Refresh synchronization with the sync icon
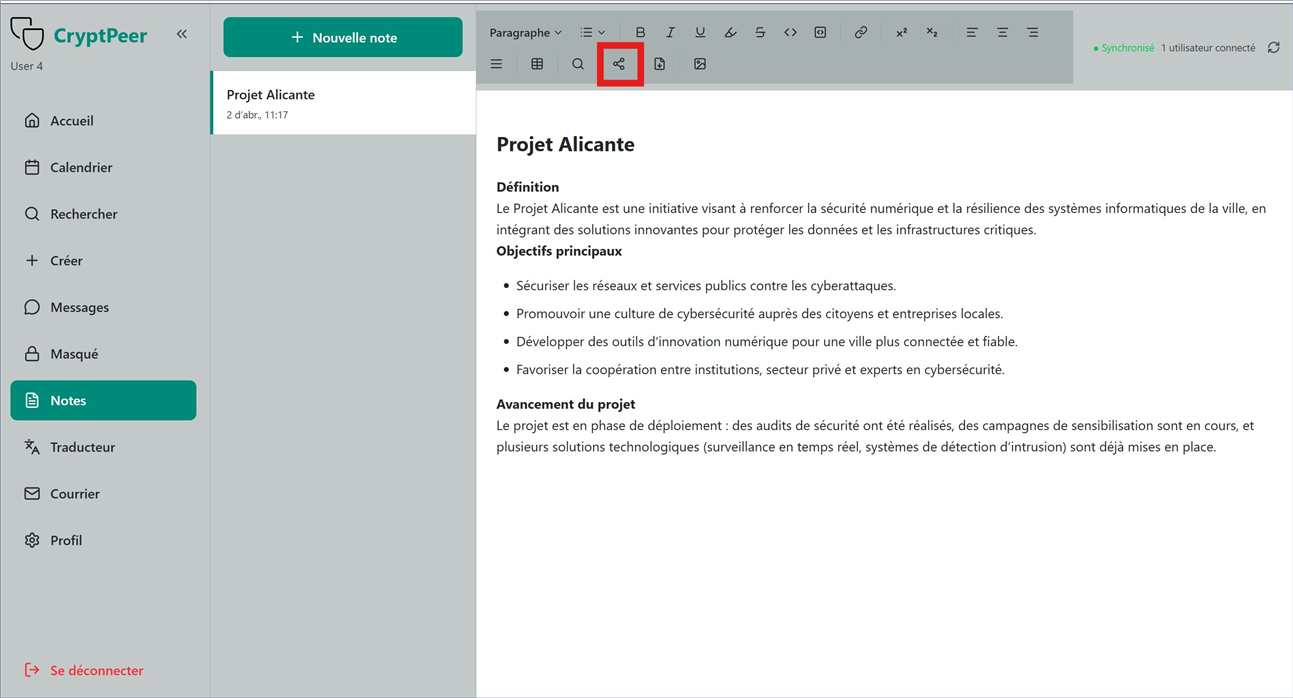This screenshot has height=698, width=1293. pyautogui.click(x=1272, y=47)
